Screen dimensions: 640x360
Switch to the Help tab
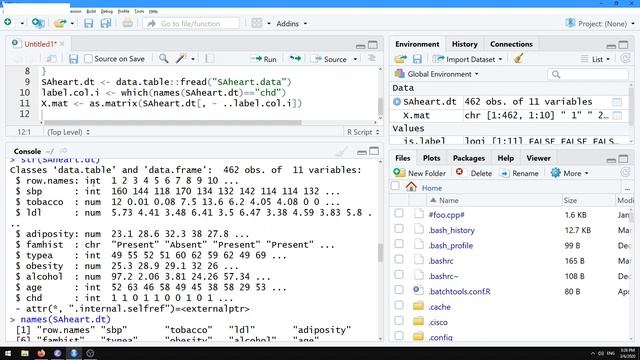(505, 158)
